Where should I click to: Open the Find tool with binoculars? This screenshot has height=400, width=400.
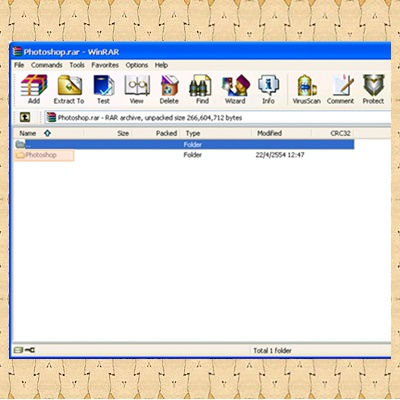coord(202,89)
